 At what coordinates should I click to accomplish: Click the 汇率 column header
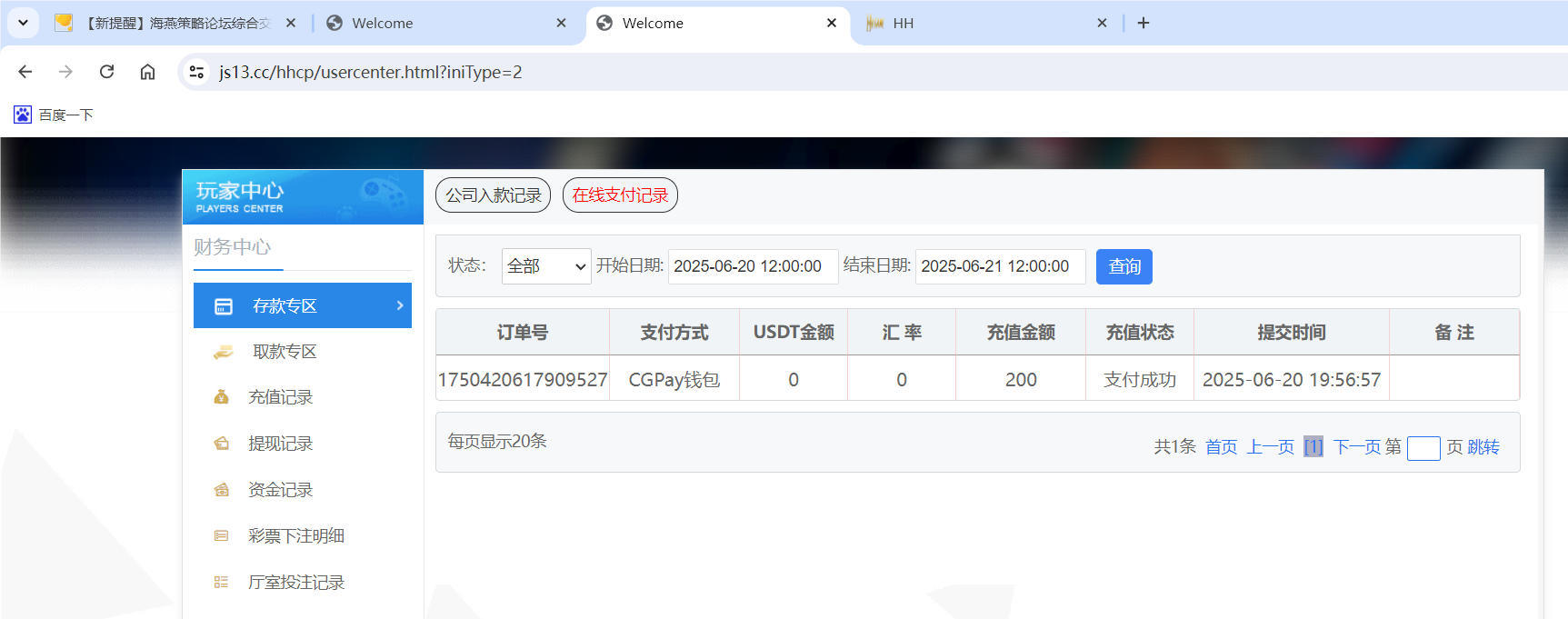click(902, 333)
